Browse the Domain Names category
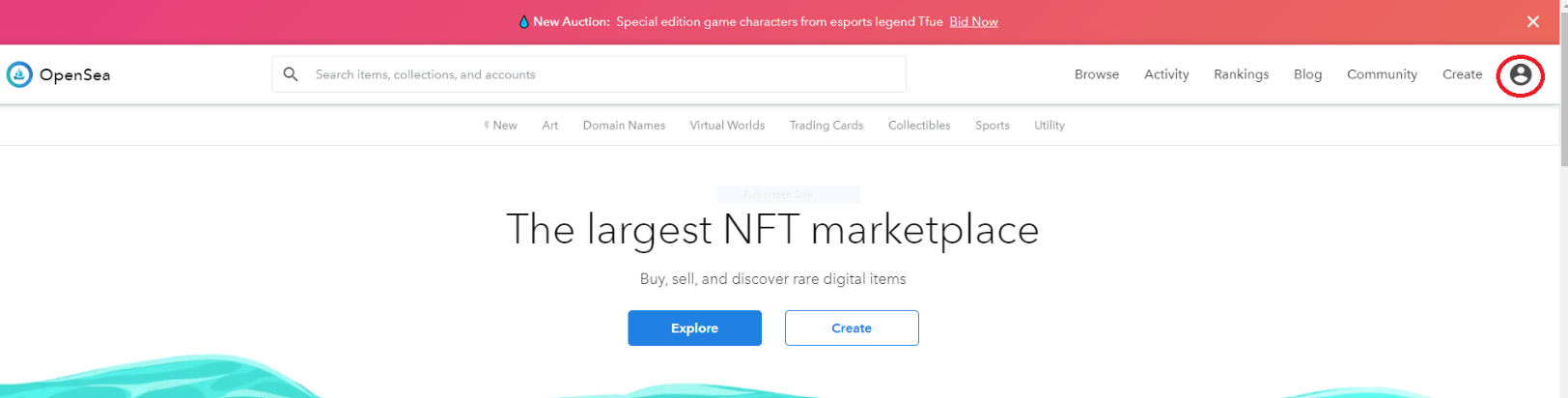The height and width of the screenshot is (398, 1568). coord(624,126)
